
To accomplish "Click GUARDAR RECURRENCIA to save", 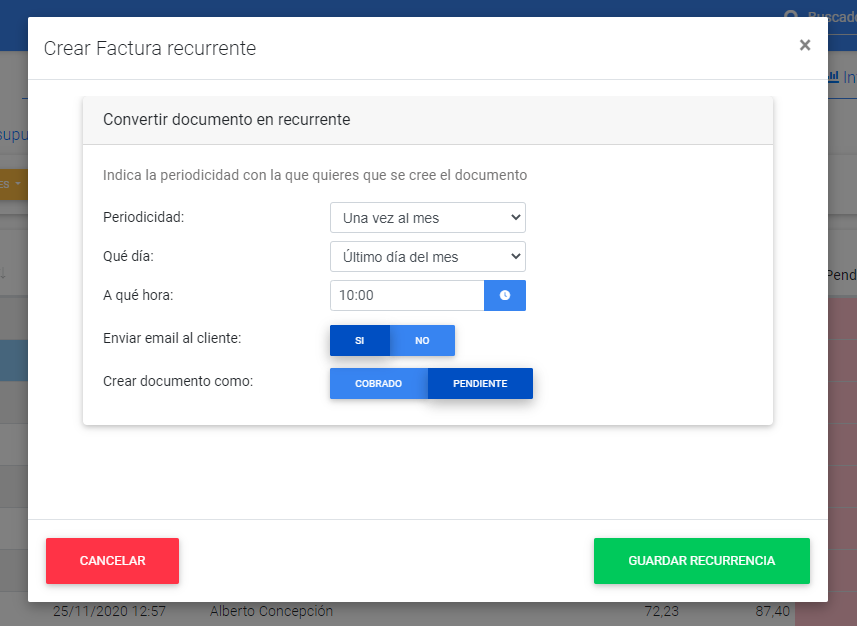I will pyautogui.click(x=701, y=561).
